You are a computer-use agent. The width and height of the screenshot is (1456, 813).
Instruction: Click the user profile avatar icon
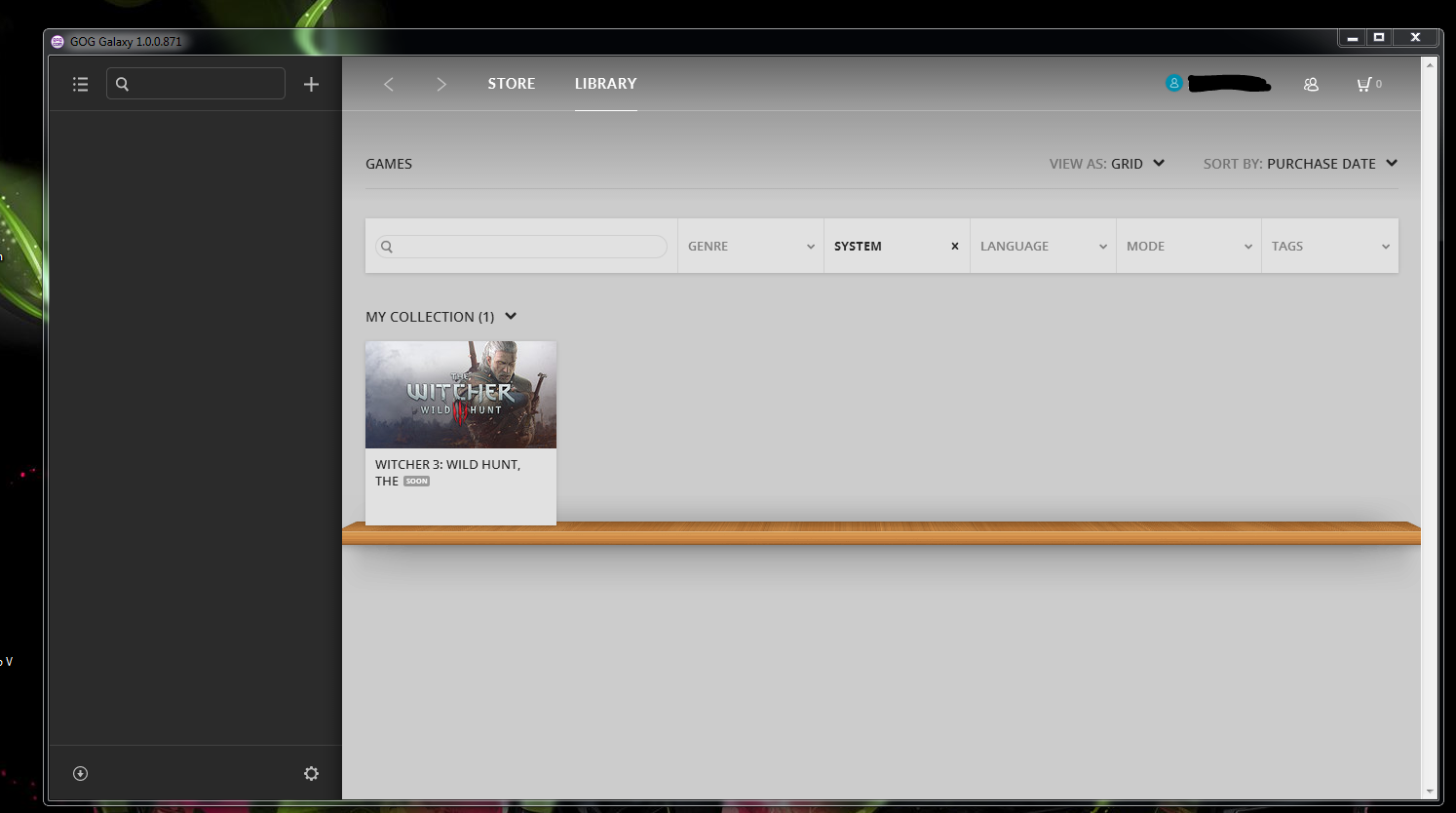(x=1174, y=84)
